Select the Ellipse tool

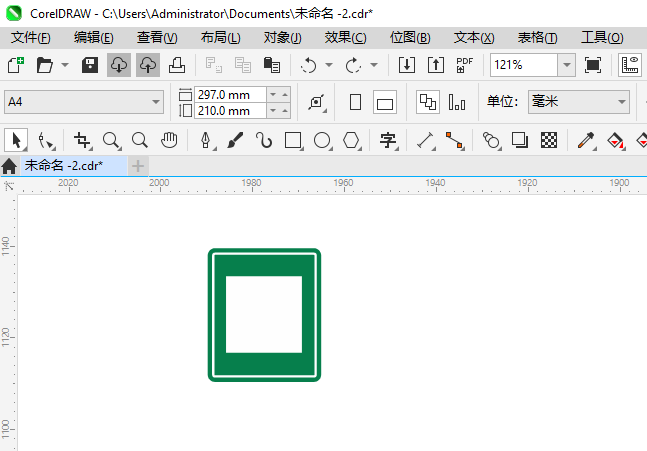click(x=323, y=140)
